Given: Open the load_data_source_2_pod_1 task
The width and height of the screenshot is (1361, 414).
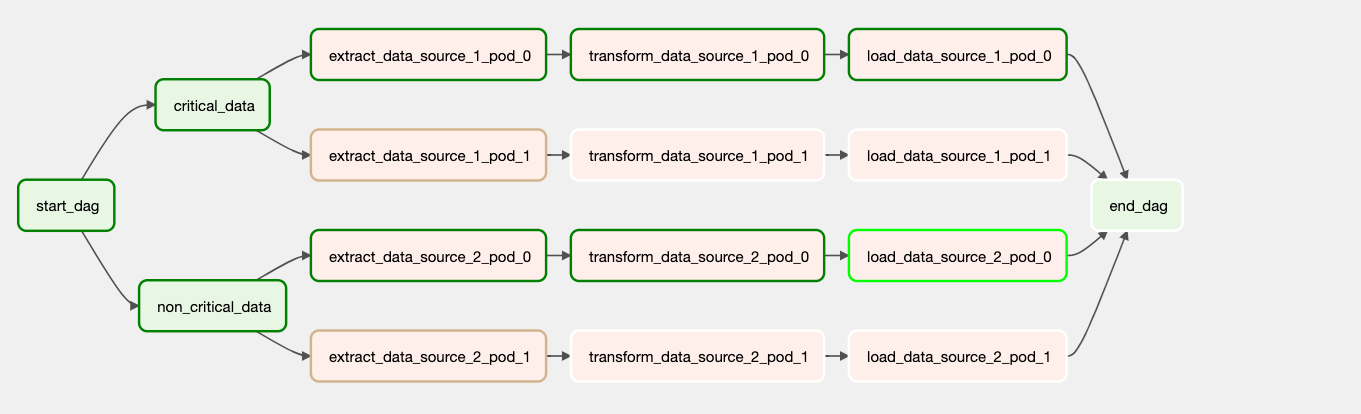Looking at the screenshot, I should pyautogui.click(x=957, y=356).
